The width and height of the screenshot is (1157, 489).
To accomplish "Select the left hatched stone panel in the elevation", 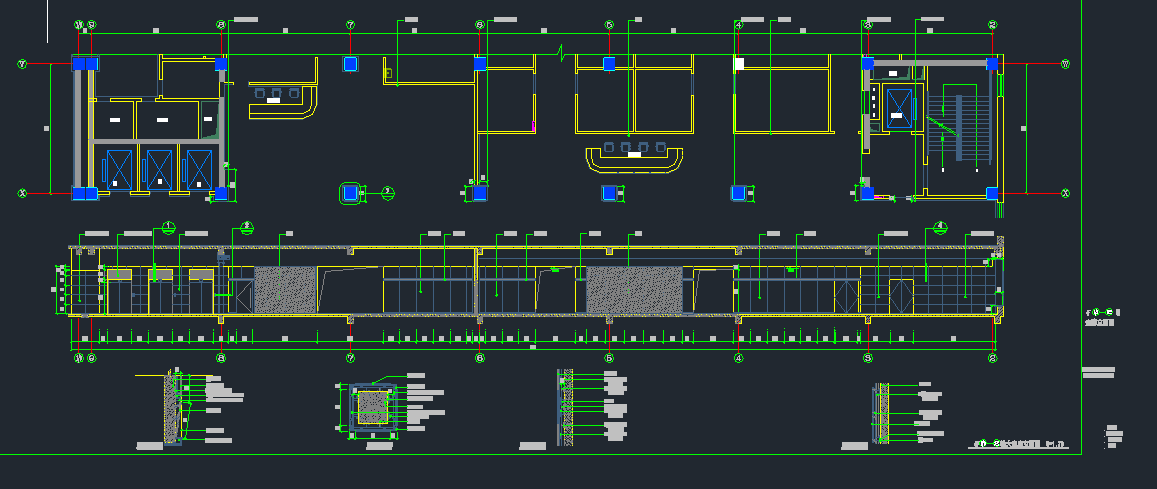I will tap(285, 290).
